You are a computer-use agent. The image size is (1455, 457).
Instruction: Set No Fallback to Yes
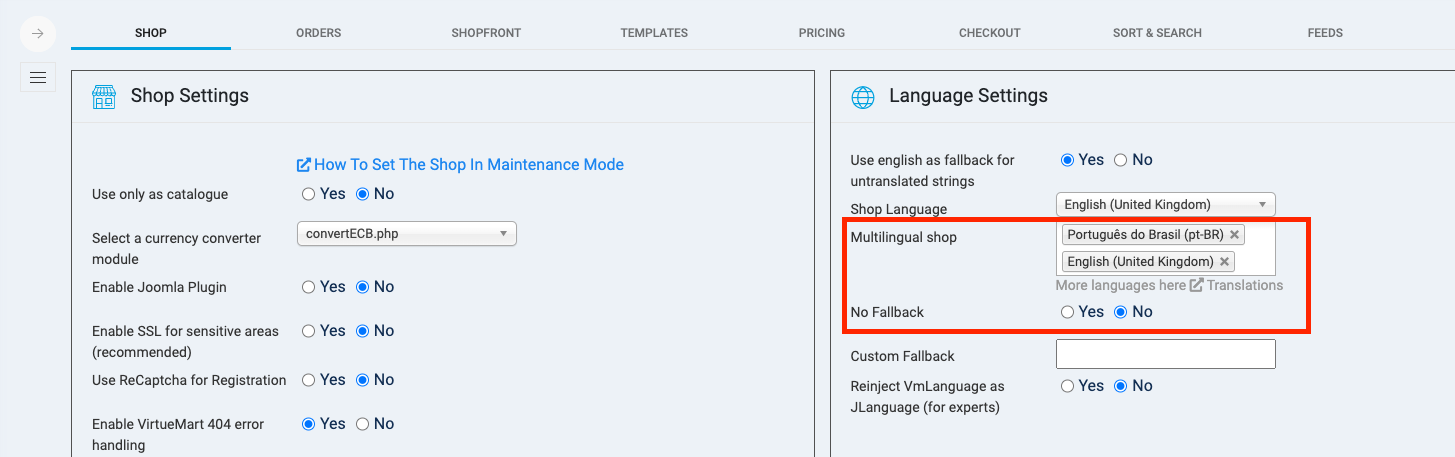(x=1068, y=312)
